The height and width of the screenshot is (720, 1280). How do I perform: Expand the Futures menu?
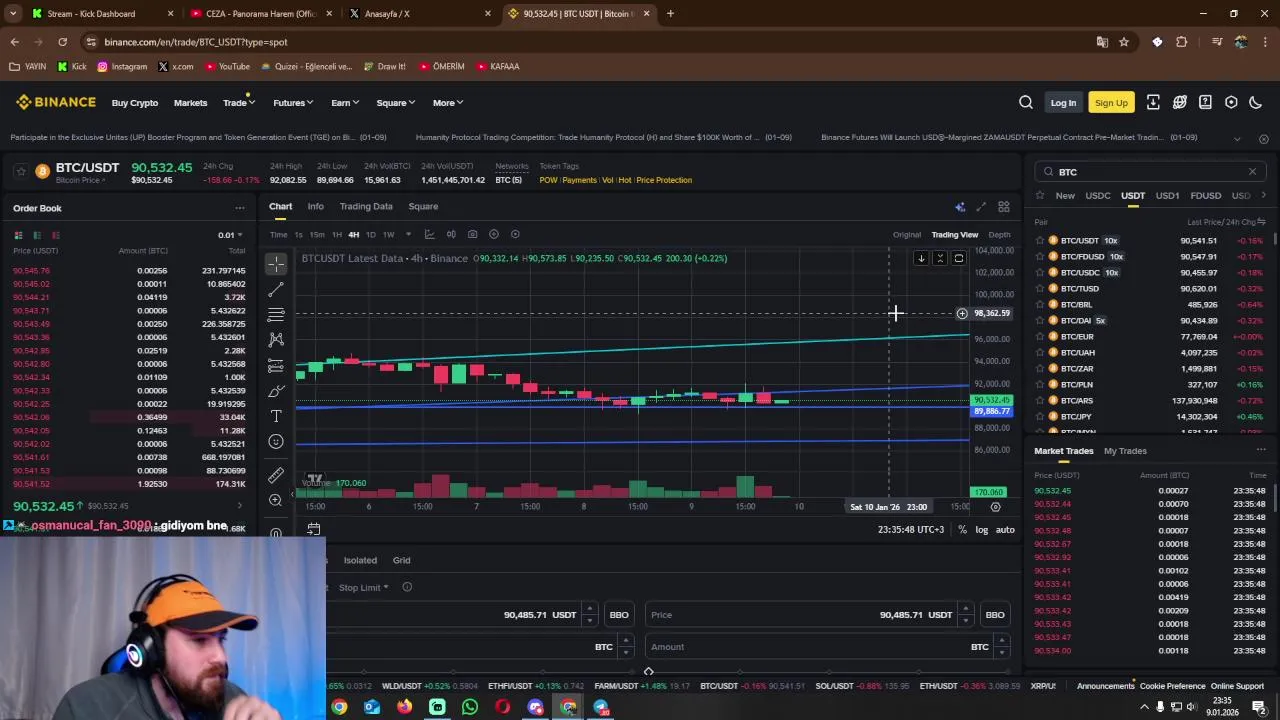[293, 103]
